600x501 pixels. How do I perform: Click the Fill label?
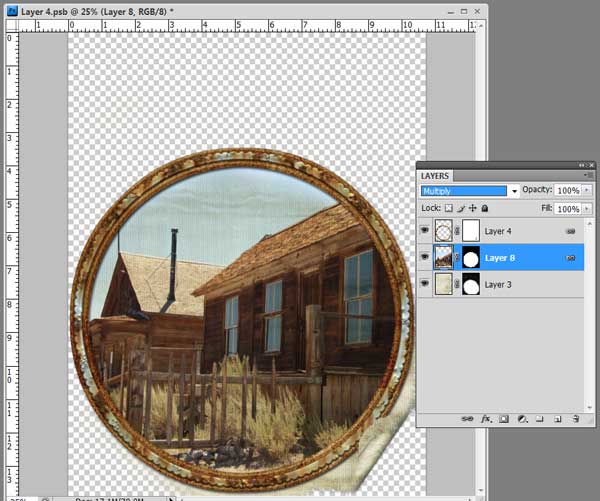tap(547, 208)
